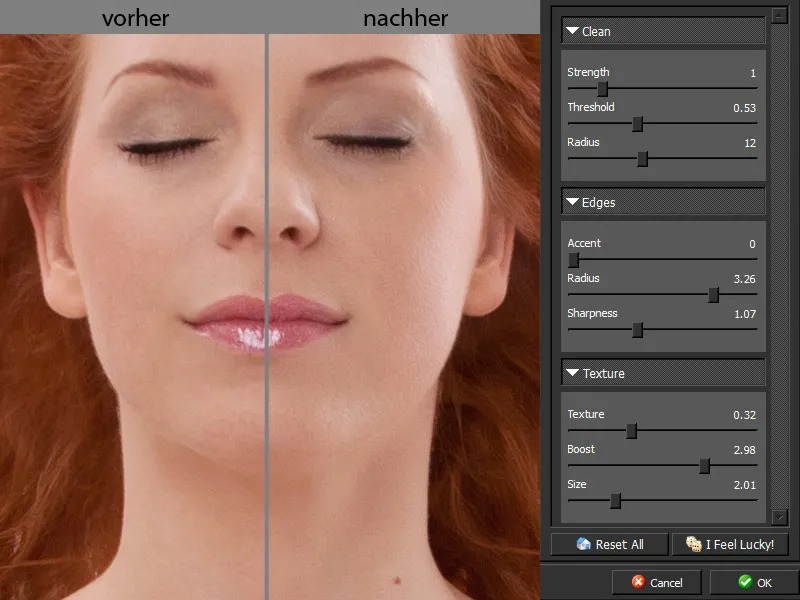Click the Texture slider handle
Image resolution: width=800 pixels, height=600 pixels.
click(632, 431)
